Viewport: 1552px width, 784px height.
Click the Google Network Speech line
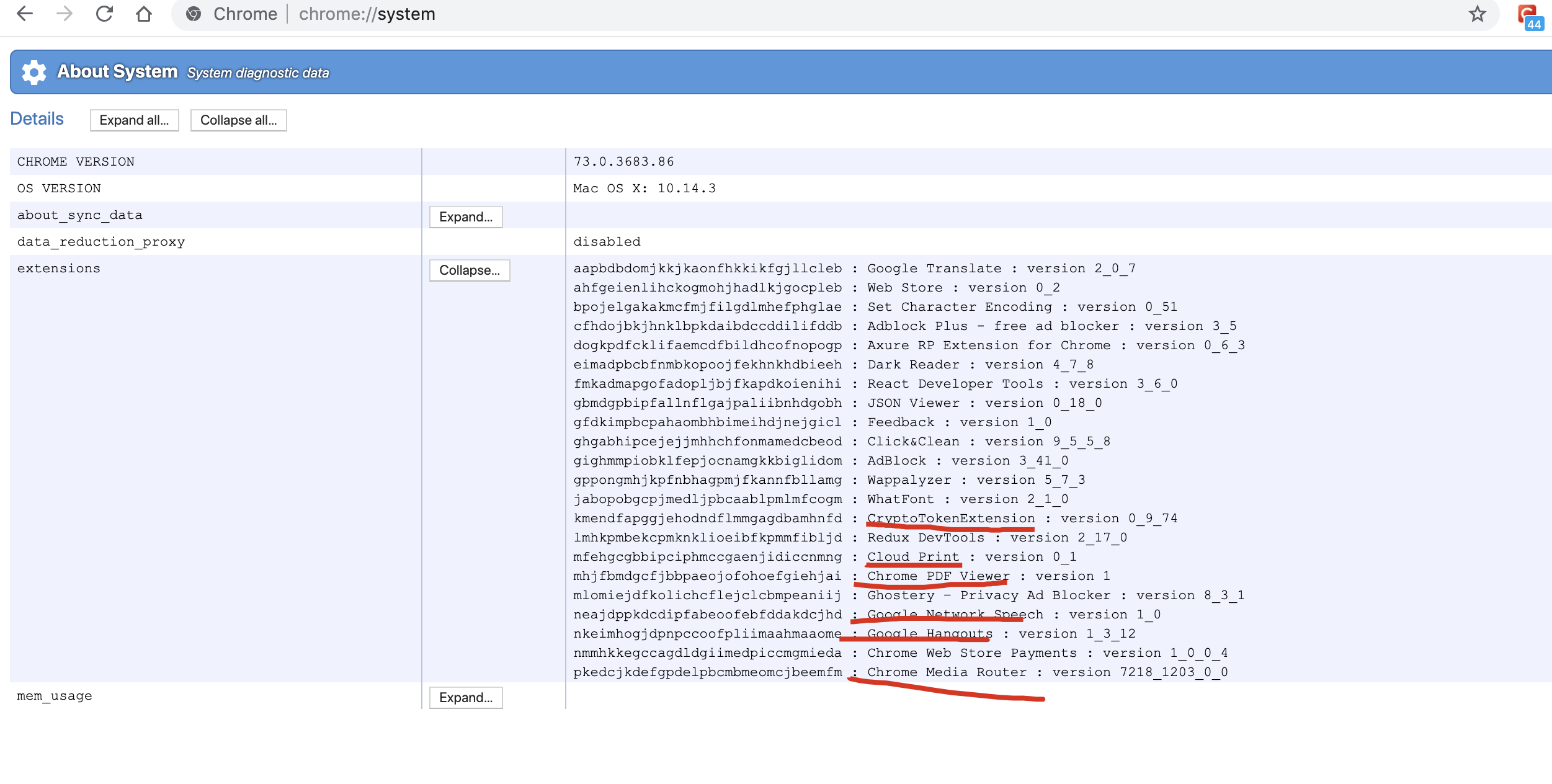coord(867,615)
